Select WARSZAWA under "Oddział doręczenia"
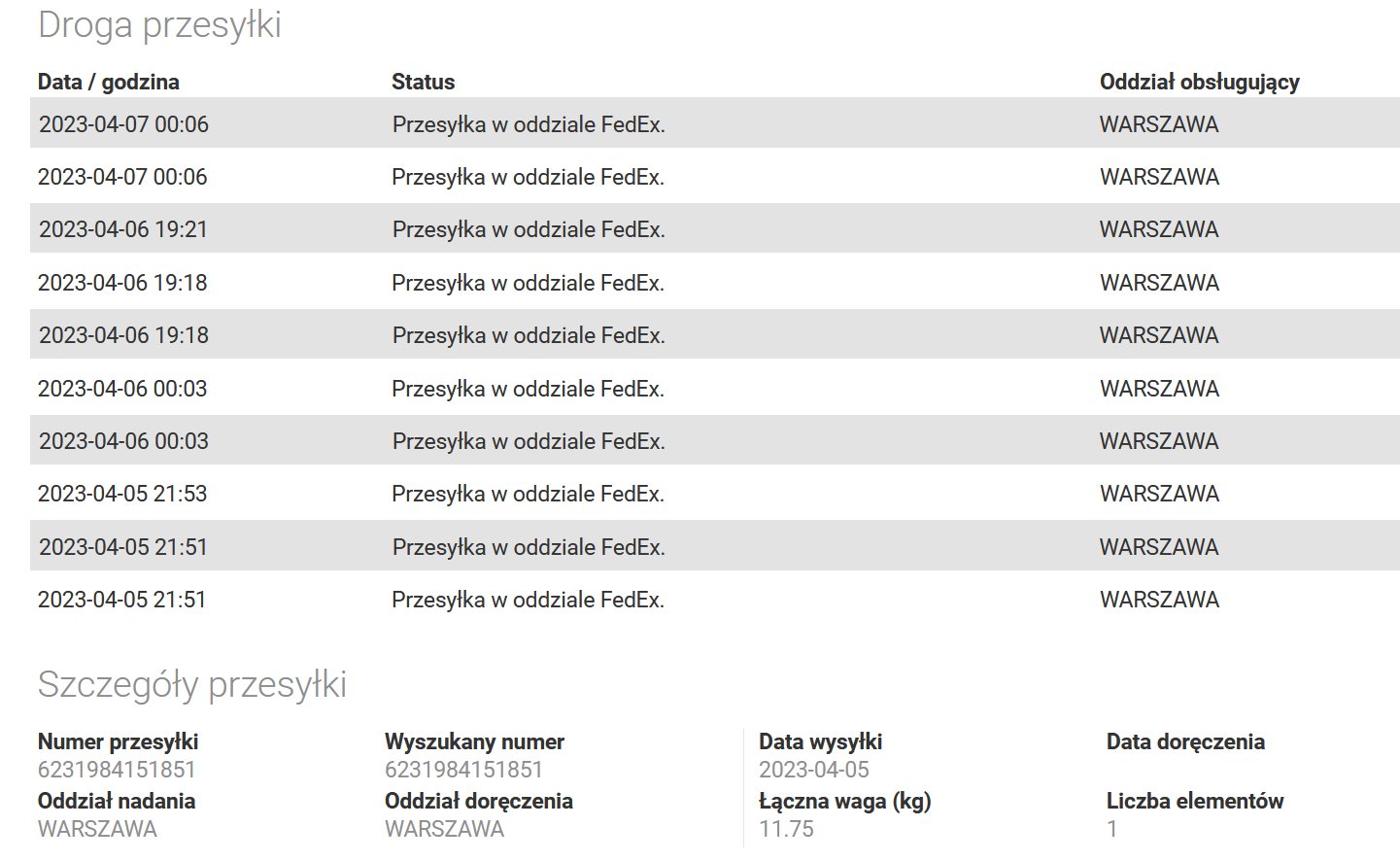 pos(444,829)
